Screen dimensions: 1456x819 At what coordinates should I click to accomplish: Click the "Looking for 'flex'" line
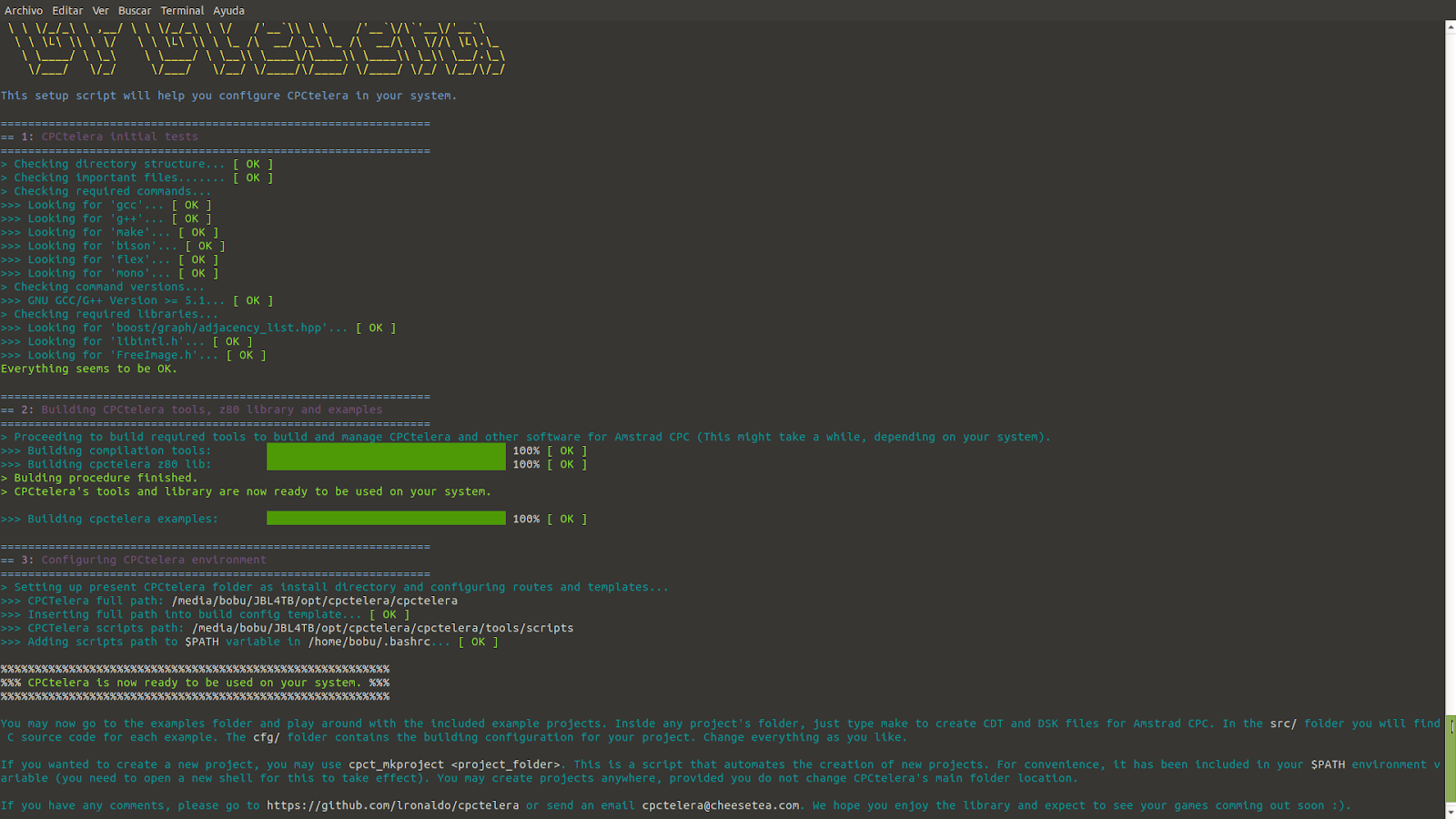pyautogui.click(x=110, y=259)
